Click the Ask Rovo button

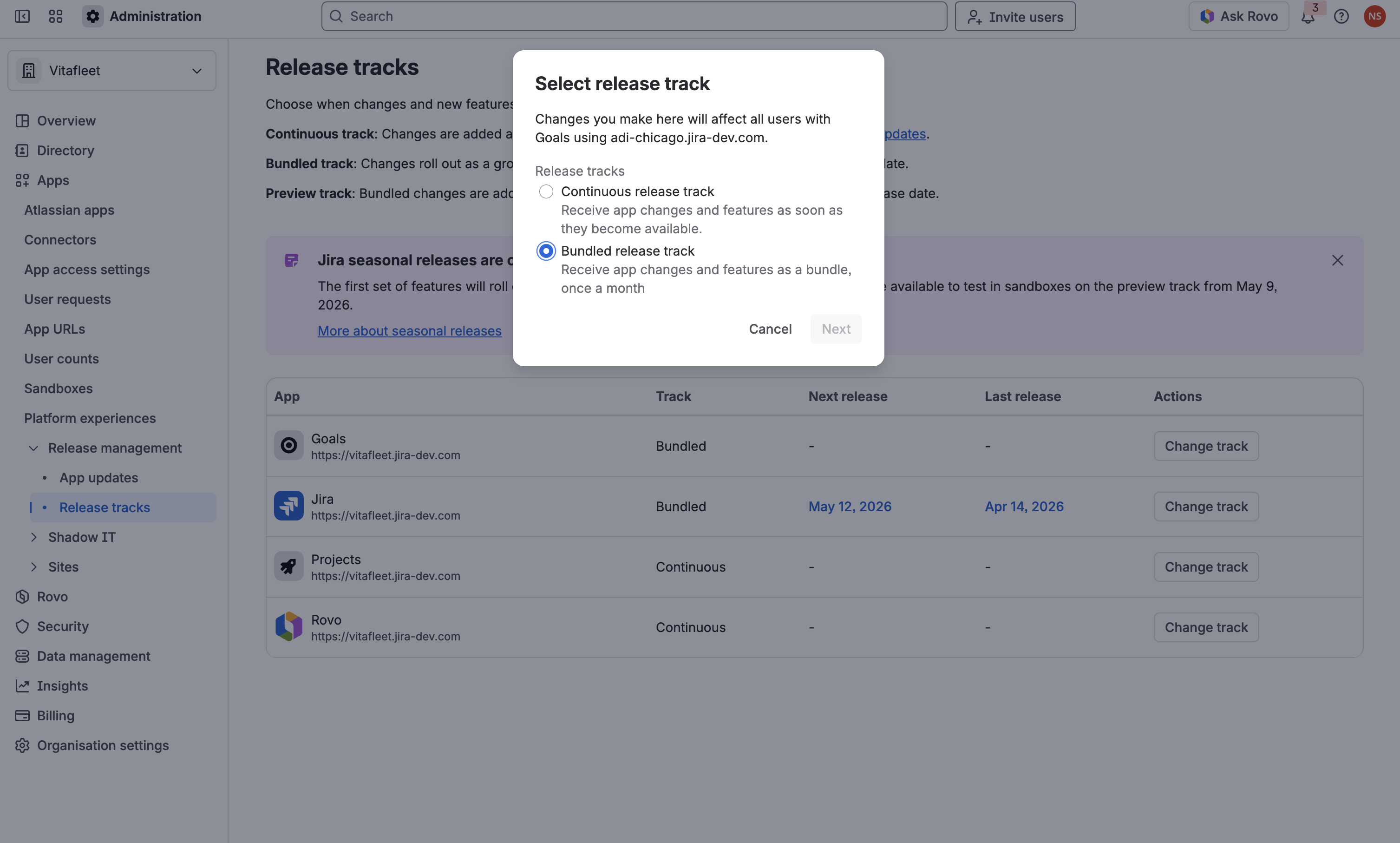coord(1238,16)
